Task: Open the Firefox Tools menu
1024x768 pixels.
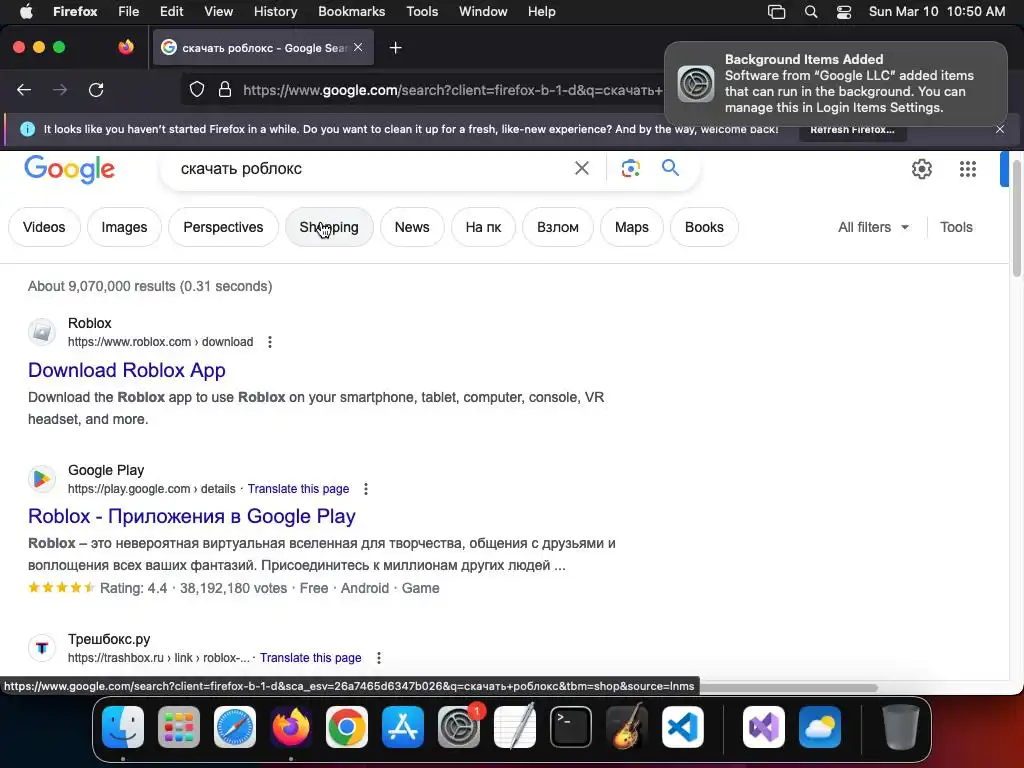Action: tap(422, 12)
